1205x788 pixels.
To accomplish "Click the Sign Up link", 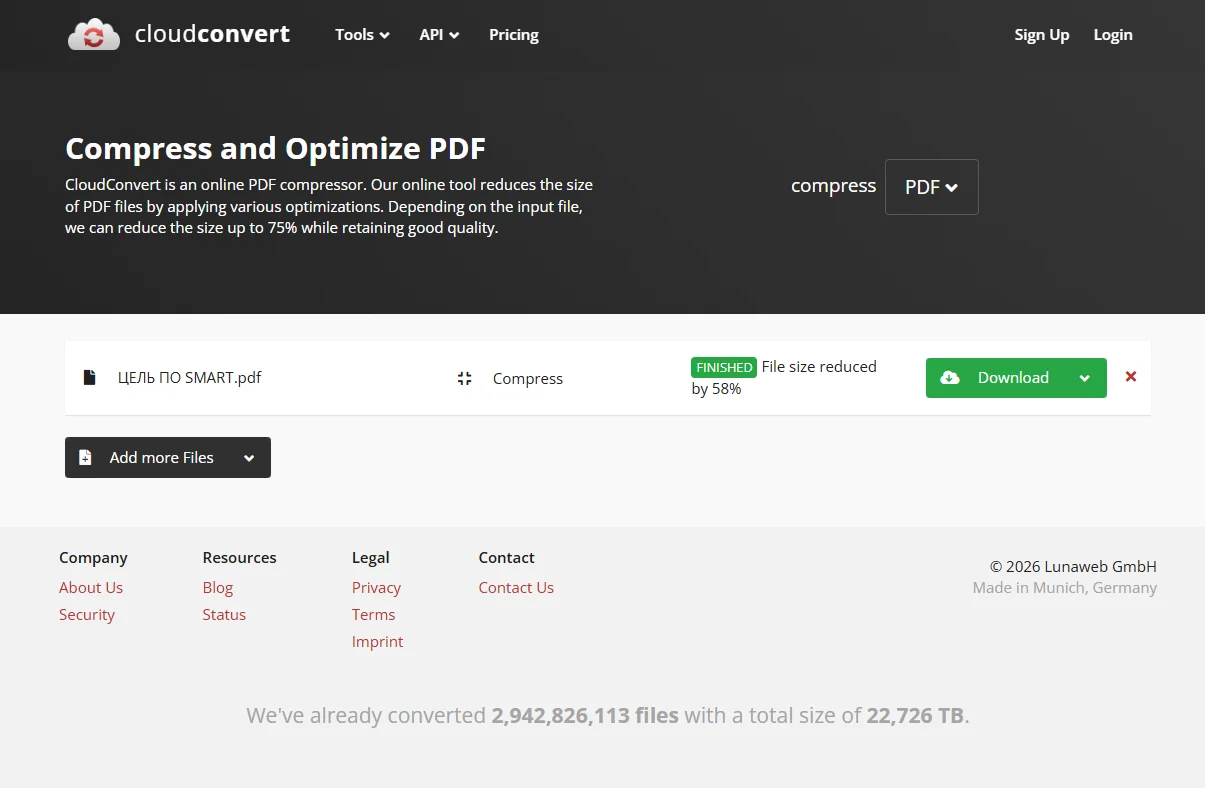I will pyautogui.click(x=1041, y=35).
